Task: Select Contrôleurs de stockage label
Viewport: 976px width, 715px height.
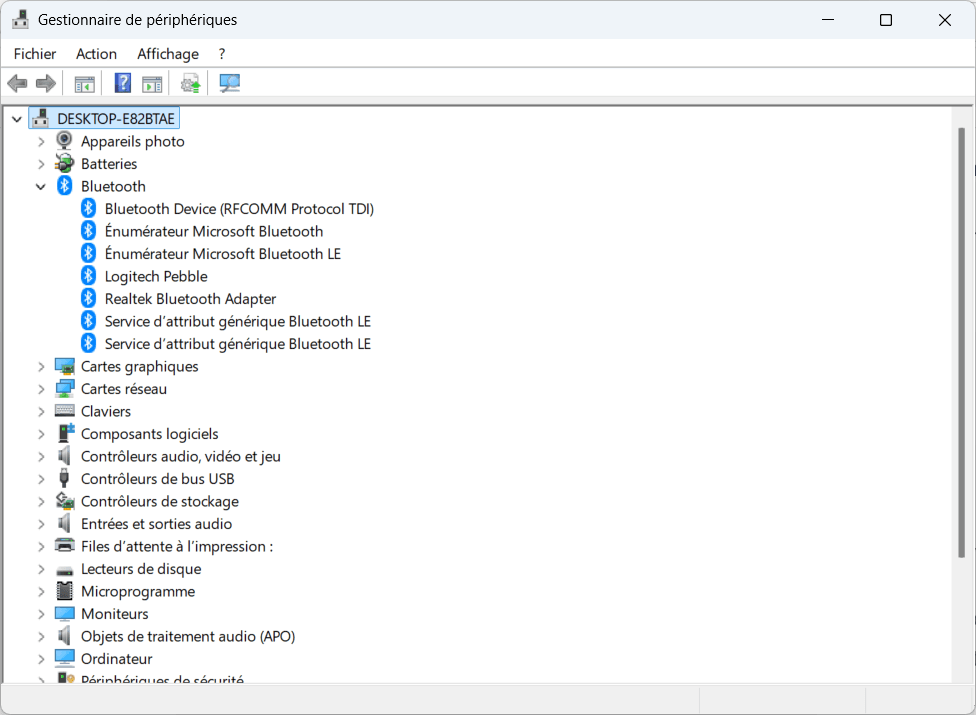Action: coord(160,501)
